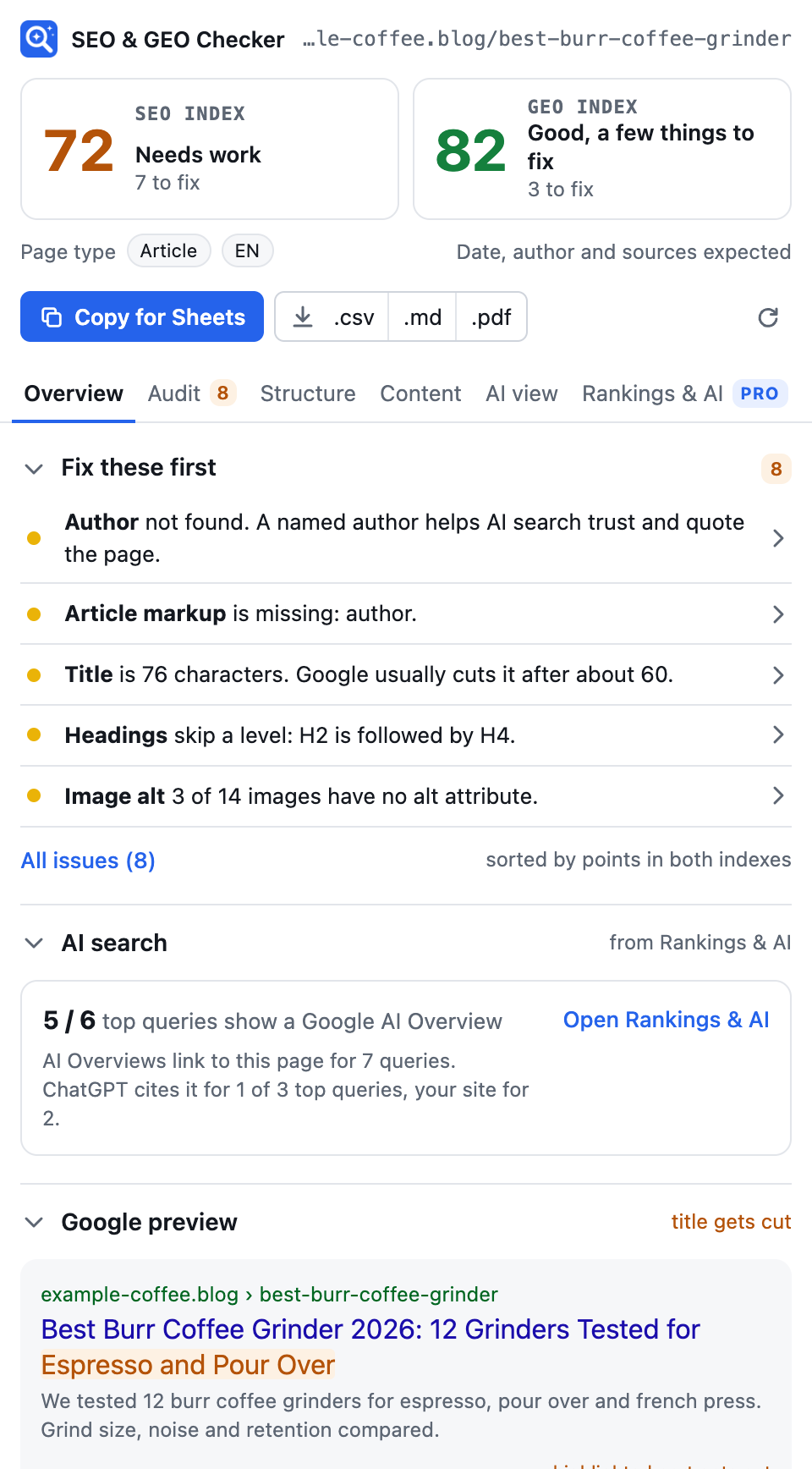Screen dimensions: 812x1469
Task: Export the report as .pdf
Action: [x=491, y=317]
